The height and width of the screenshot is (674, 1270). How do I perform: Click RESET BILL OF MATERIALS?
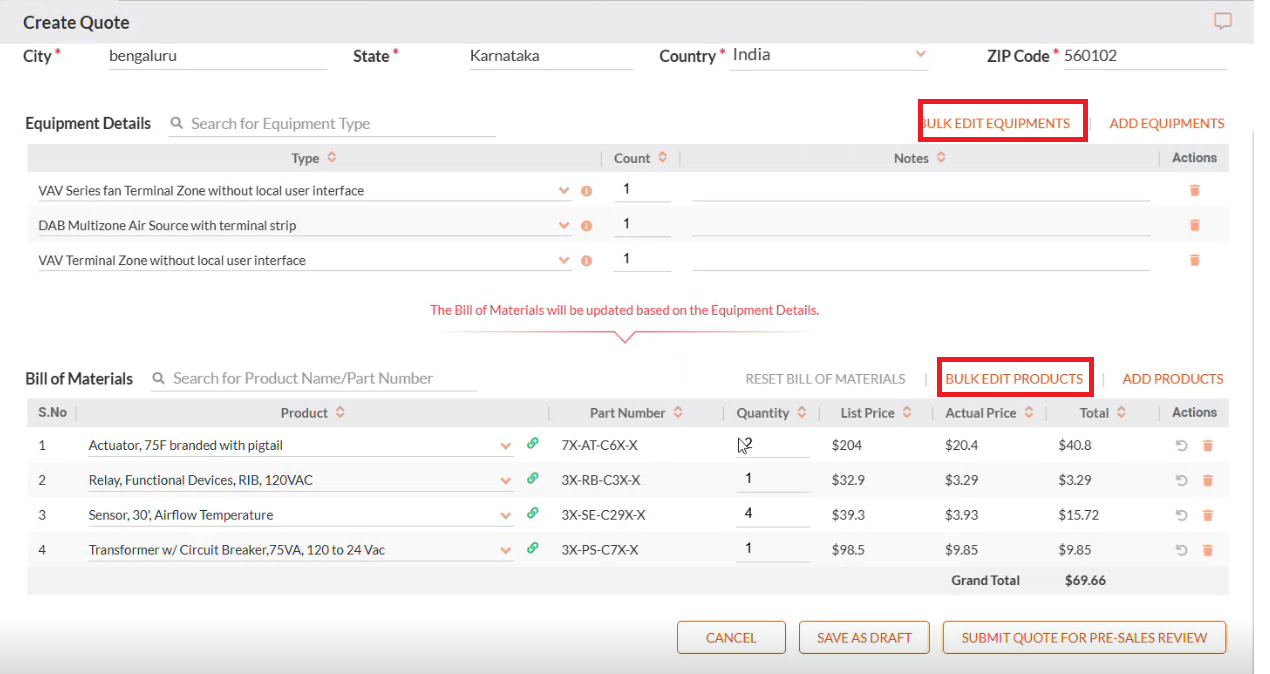825,379
